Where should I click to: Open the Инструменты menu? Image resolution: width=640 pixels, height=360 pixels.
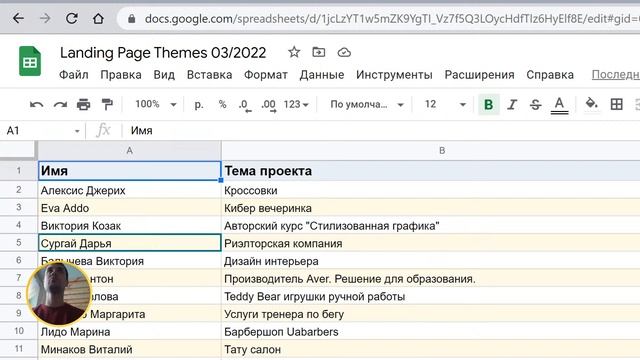click(x=394, y=75)
